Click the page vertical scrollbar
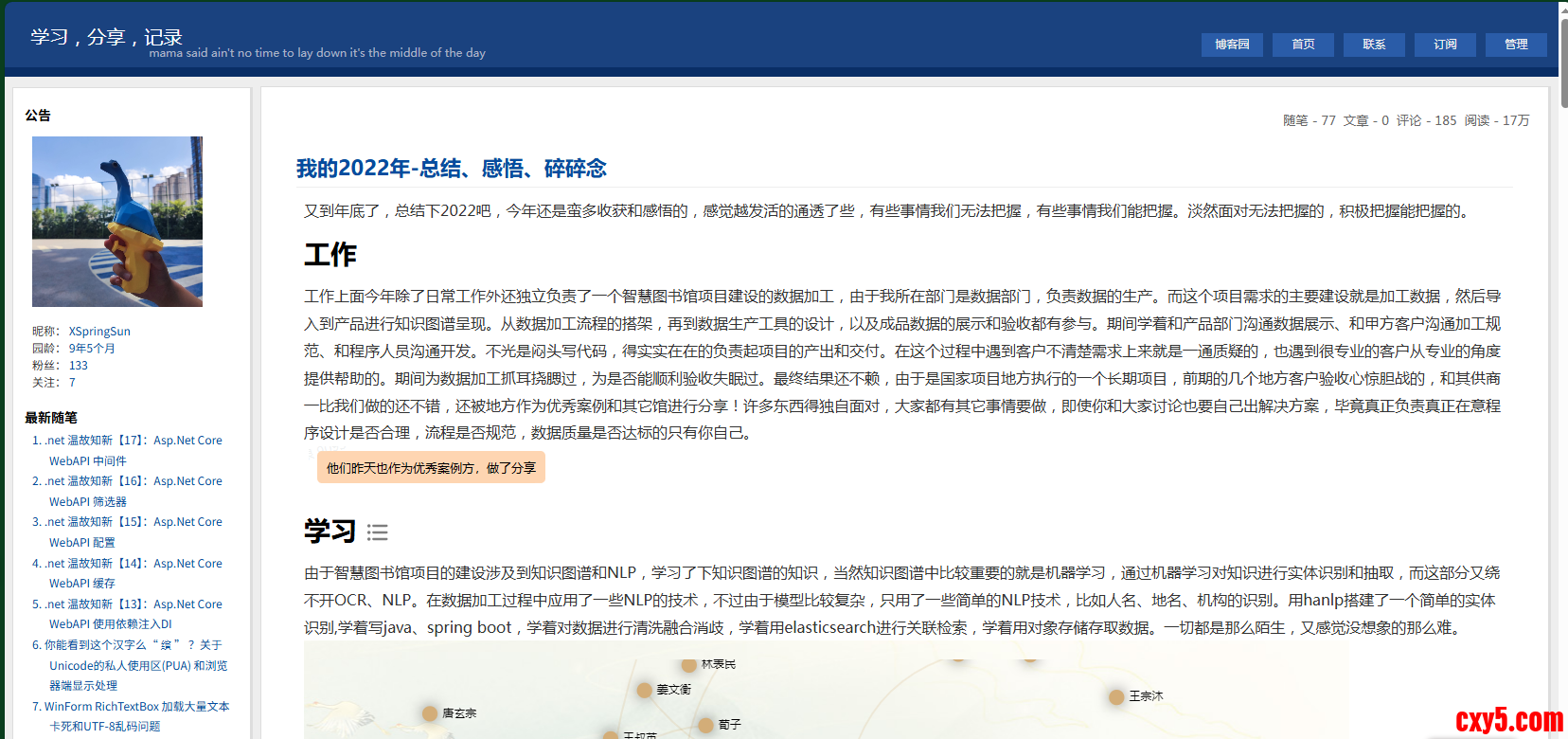Viewport: 1568px width, 739px height. click(x=1562, y=379)
